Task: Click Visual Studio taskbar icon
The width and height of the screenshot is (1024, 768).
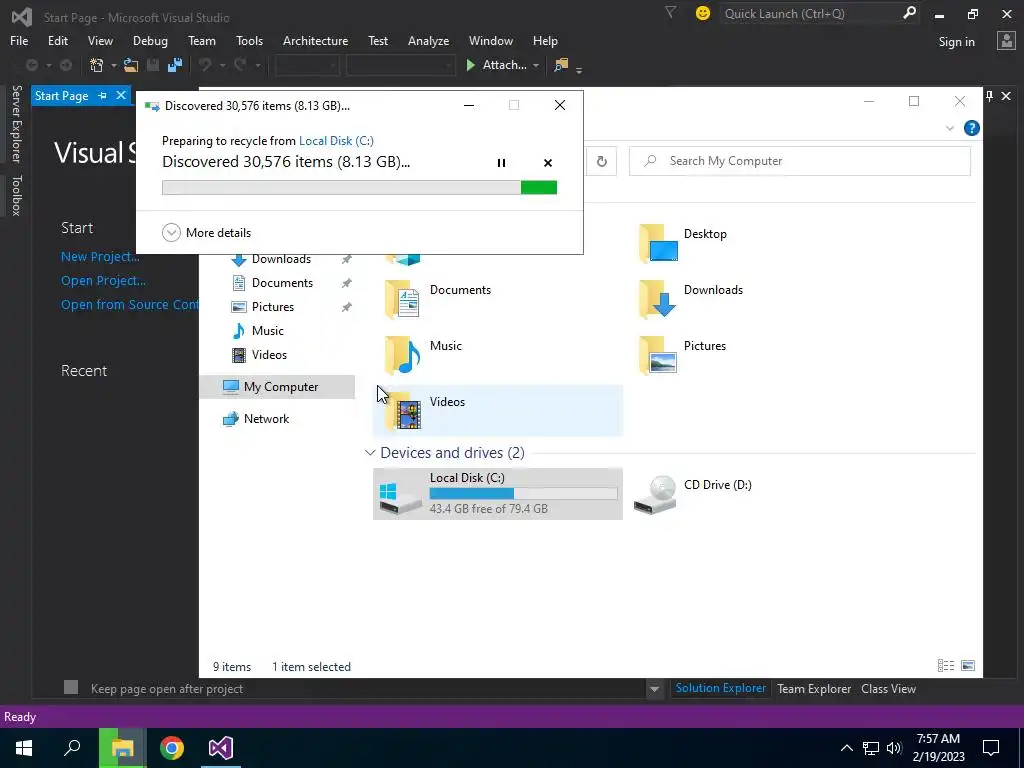Action: tap(221, 748)
